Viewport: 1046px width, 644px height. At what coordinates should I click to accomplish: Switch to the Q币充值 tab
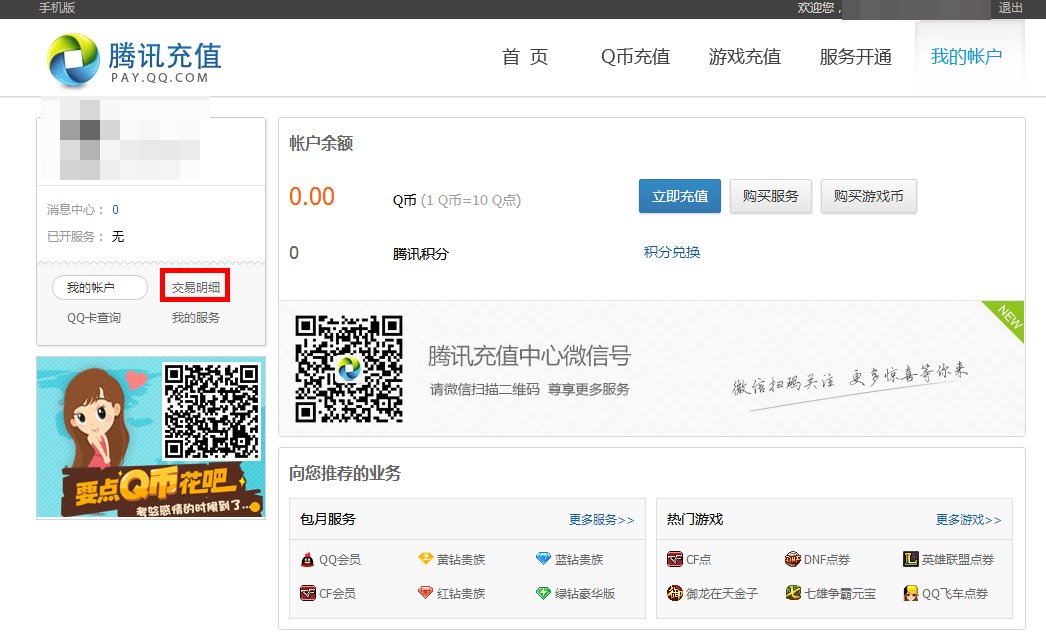pos(636,57)
